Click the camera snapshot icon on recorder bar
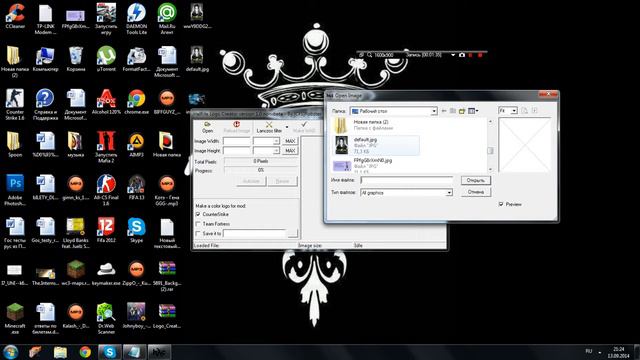This screenshot has height=360, width=640. point(462,55)
